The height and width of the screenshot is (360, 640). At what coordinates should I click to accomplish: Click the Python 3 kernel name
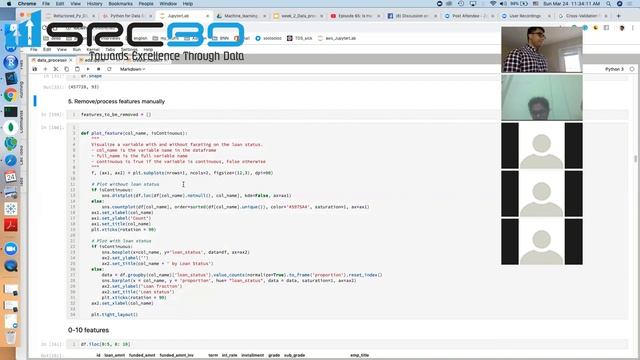(614, 69)
